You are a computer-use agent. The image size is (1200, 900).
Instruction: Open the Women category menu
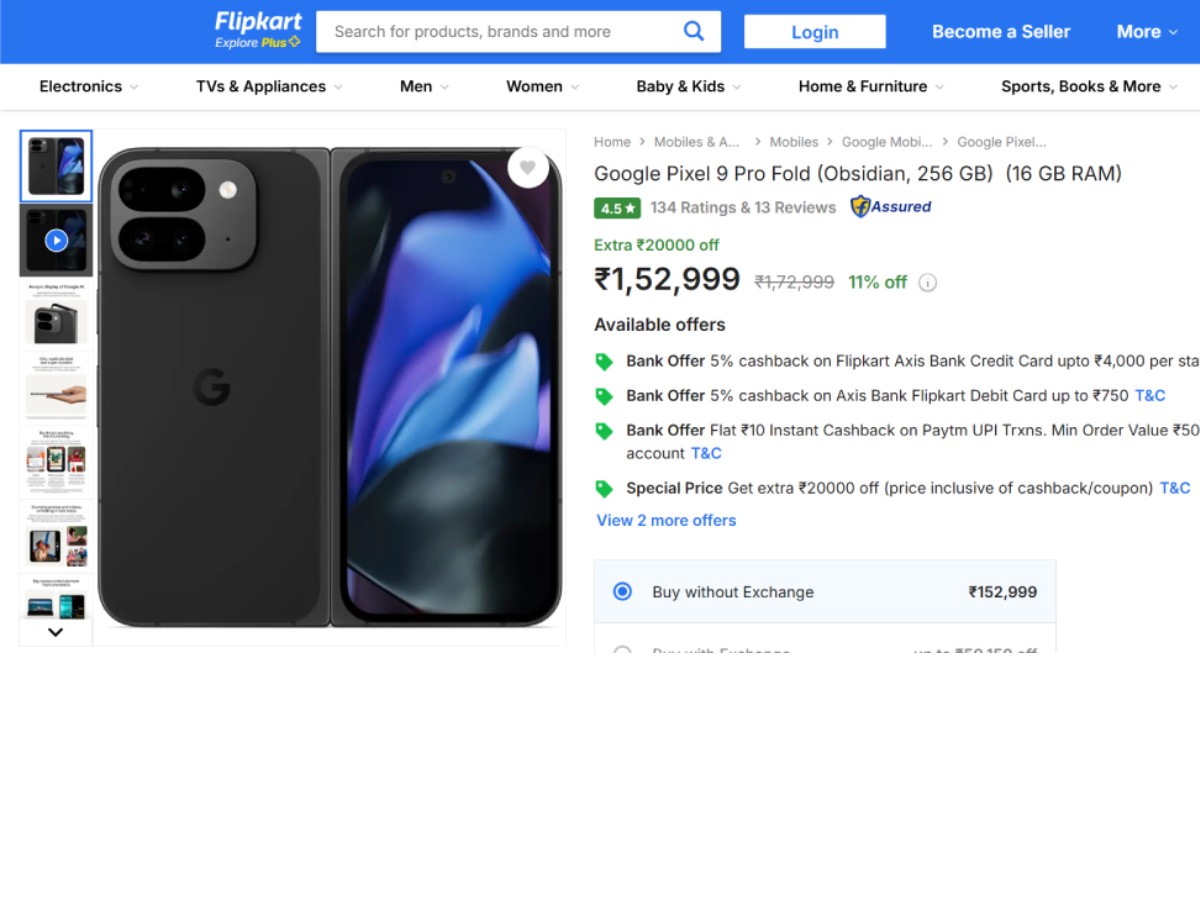tap(542, 87)
